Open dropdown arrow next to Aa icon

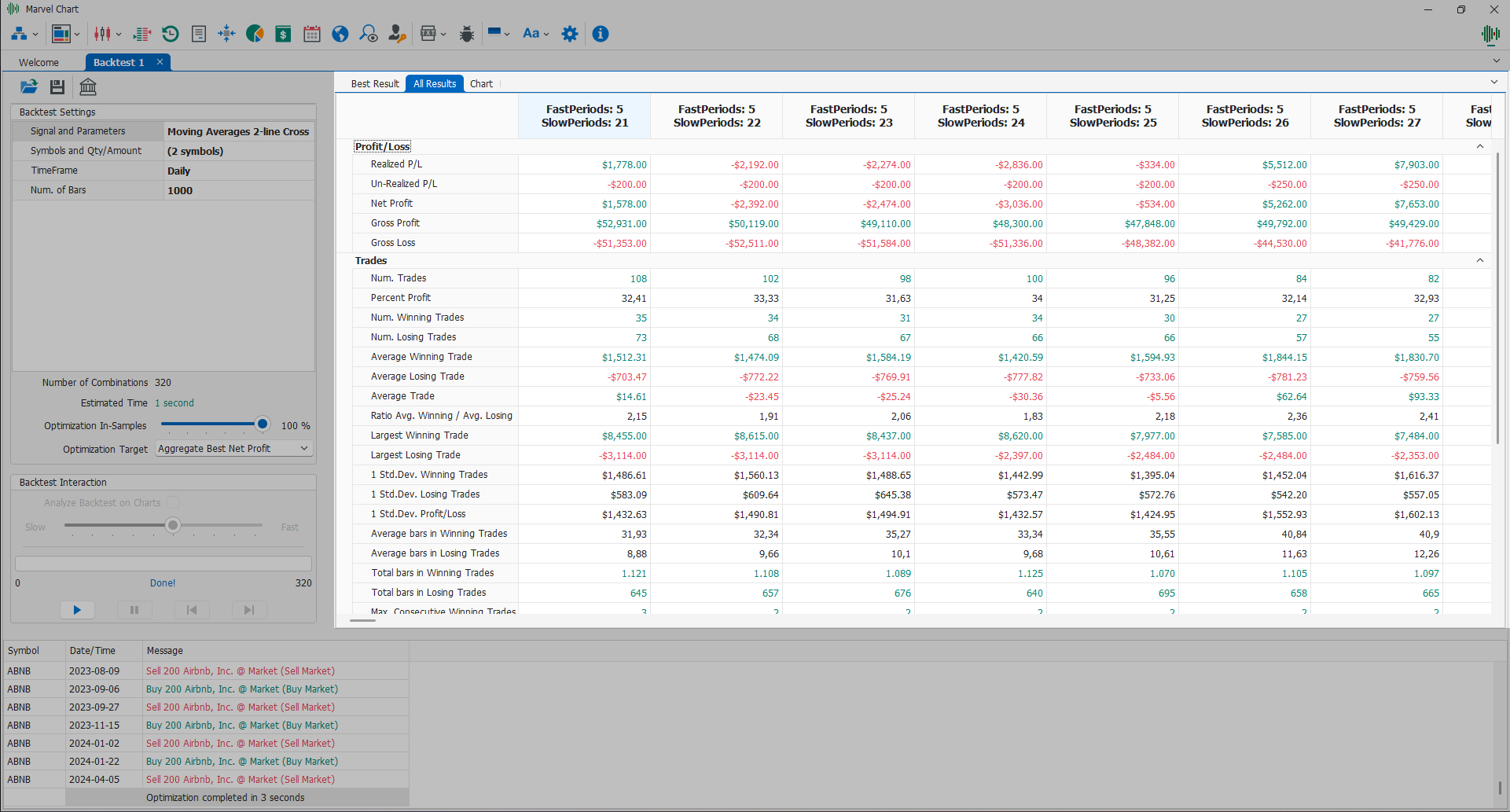pyautogui.click(x=546, y=35)
